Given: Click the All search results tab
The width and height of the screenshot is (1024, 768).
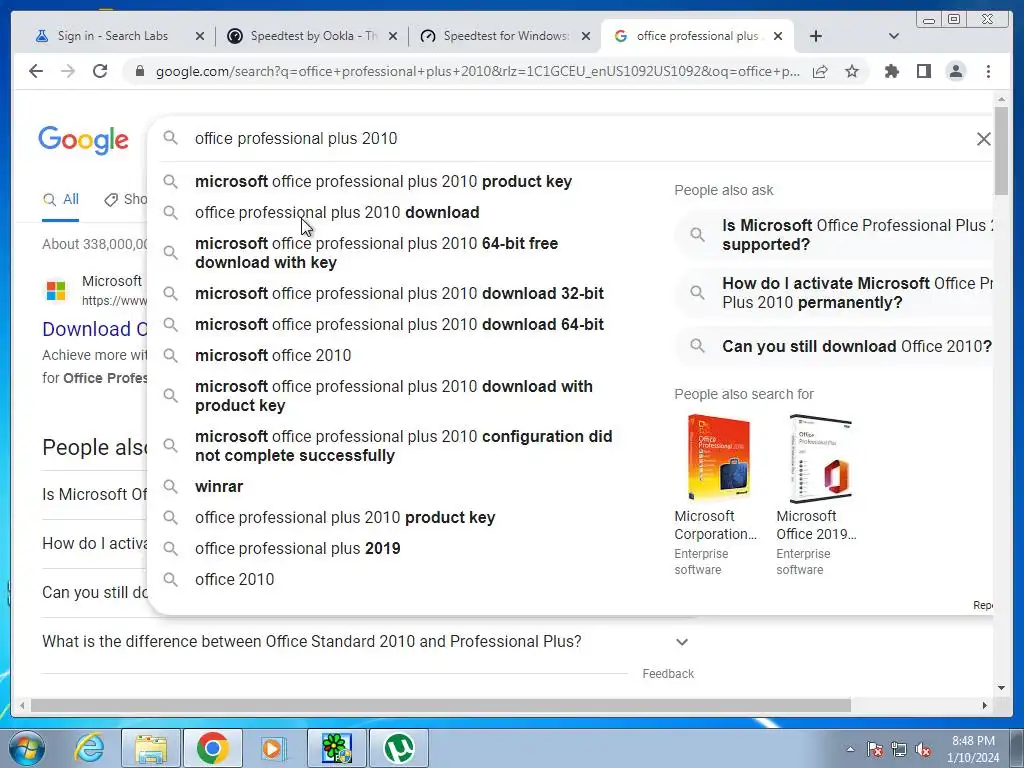Looking at the screenshot, I should [61, 199].
